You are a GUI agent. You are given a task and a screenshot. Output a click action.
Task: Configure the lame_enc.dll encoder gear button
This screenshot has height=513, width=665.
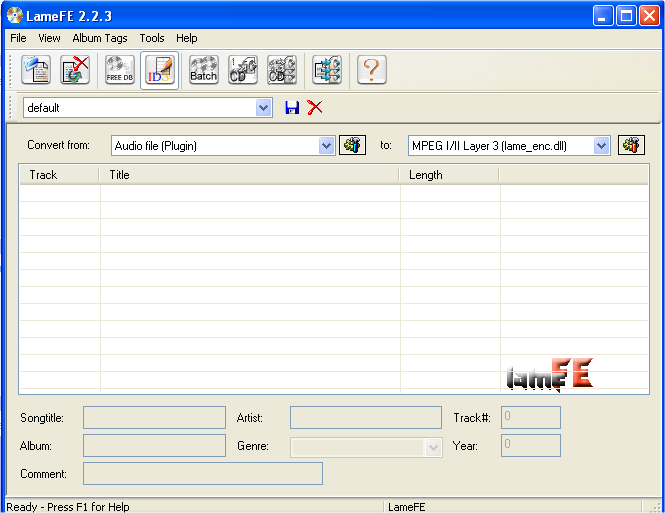631,145
